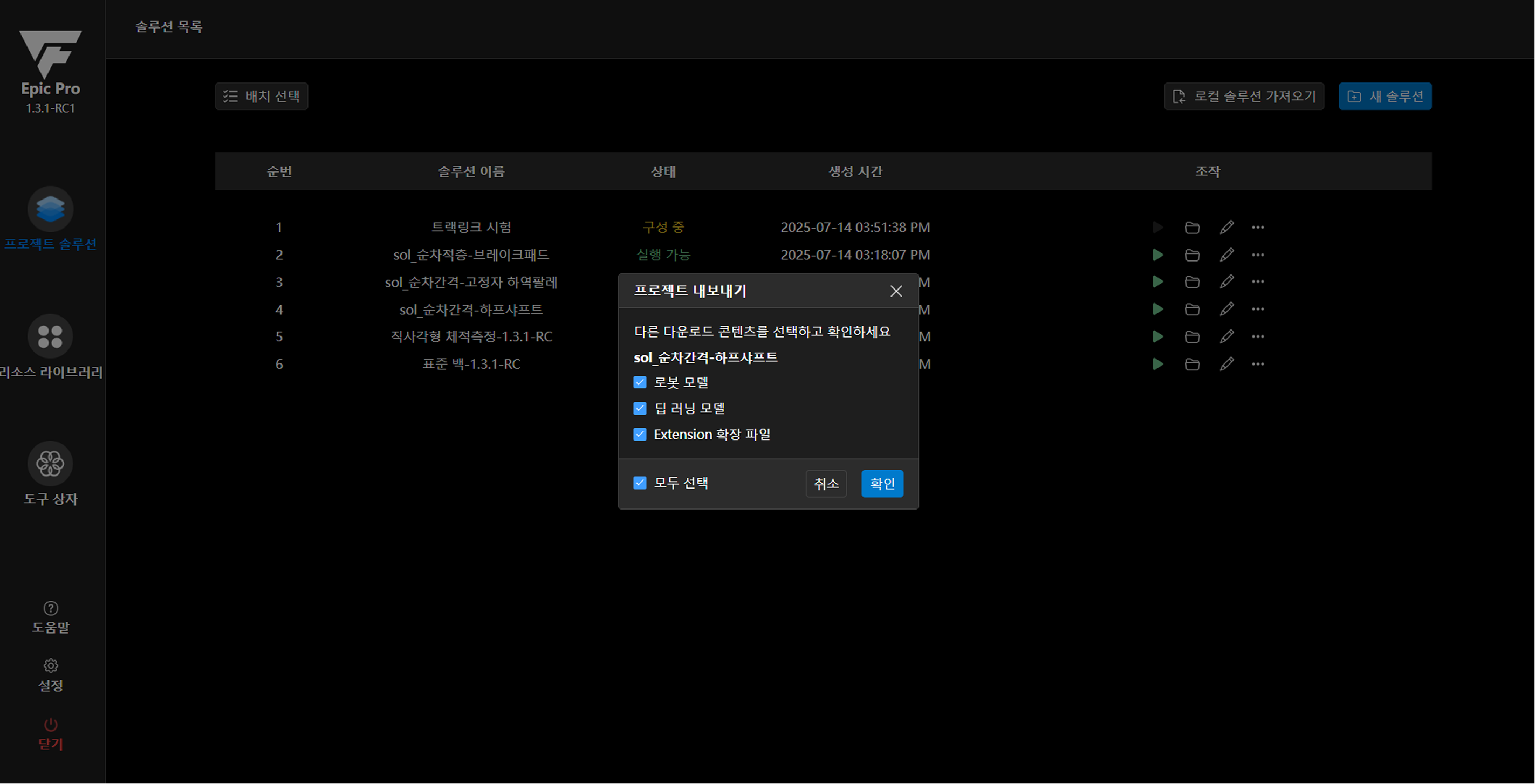Click the play icon for solution 2

pos(1157,255)
